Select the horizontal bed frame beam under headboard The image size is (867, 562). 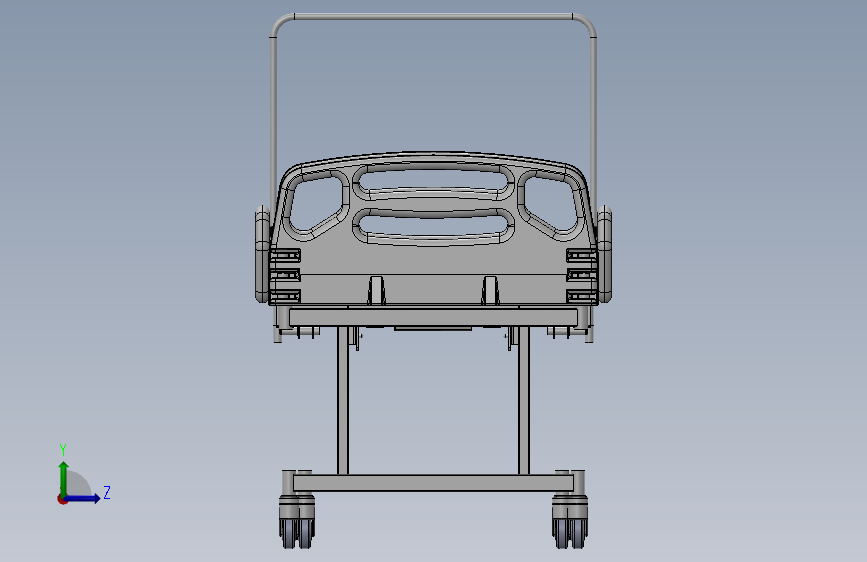click(434, 318)
